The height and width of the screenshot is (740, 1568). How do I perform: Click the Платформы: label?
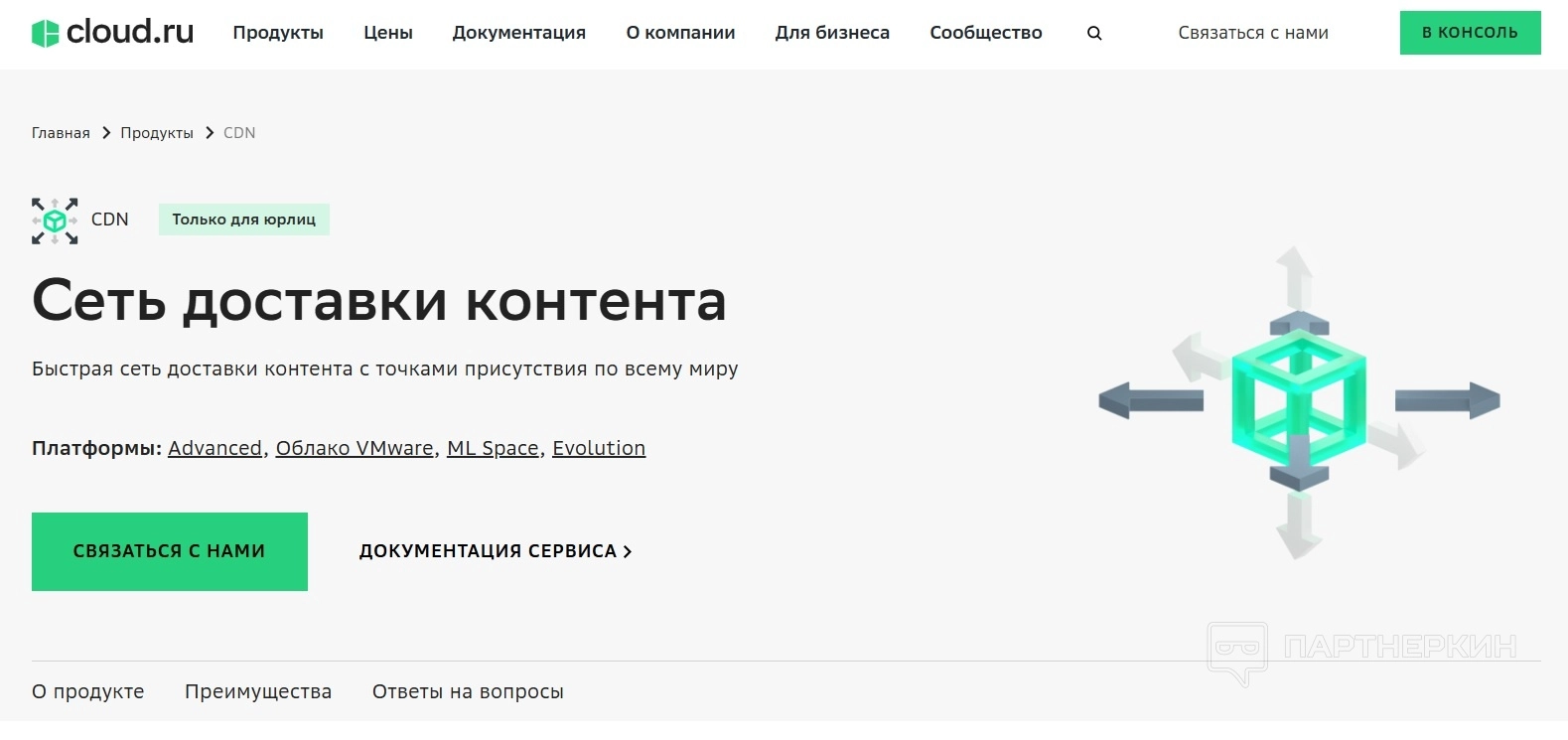click(x=96, y=448)
